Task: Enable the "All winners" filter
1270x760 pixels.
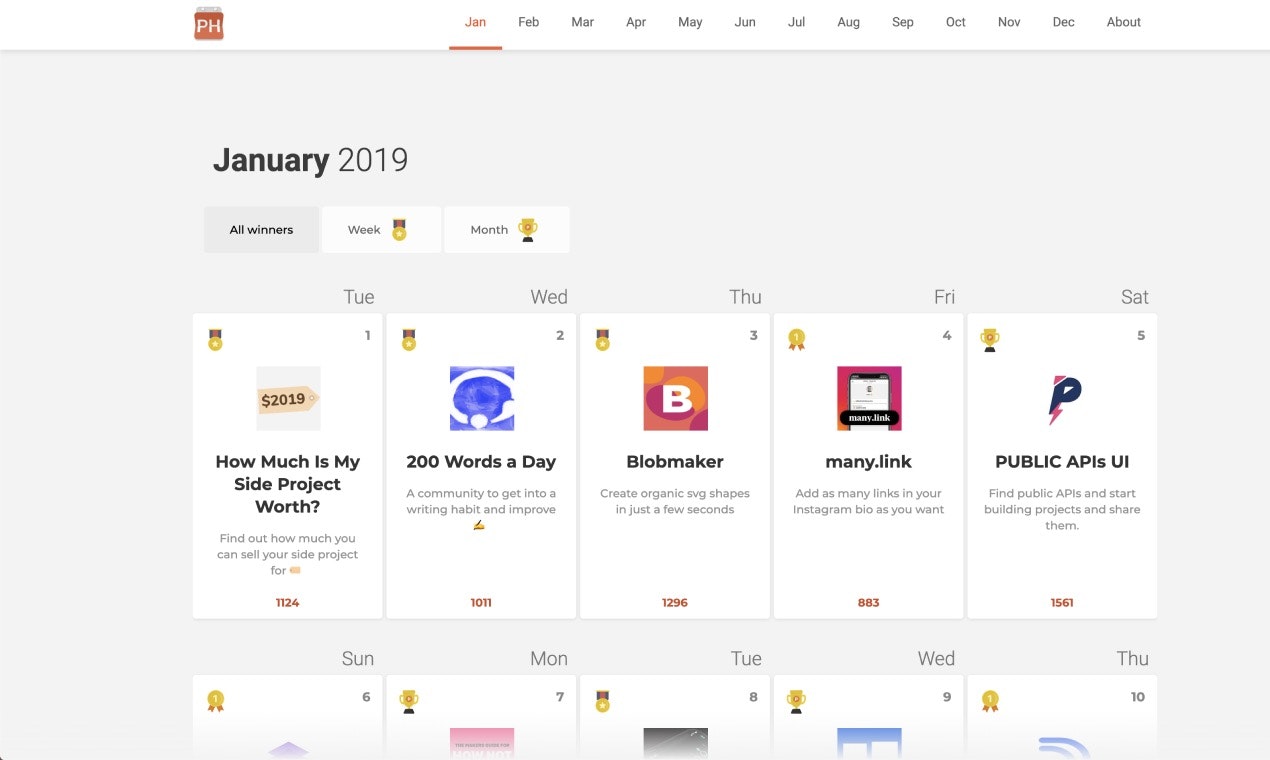Action: (x=261, y=229)
